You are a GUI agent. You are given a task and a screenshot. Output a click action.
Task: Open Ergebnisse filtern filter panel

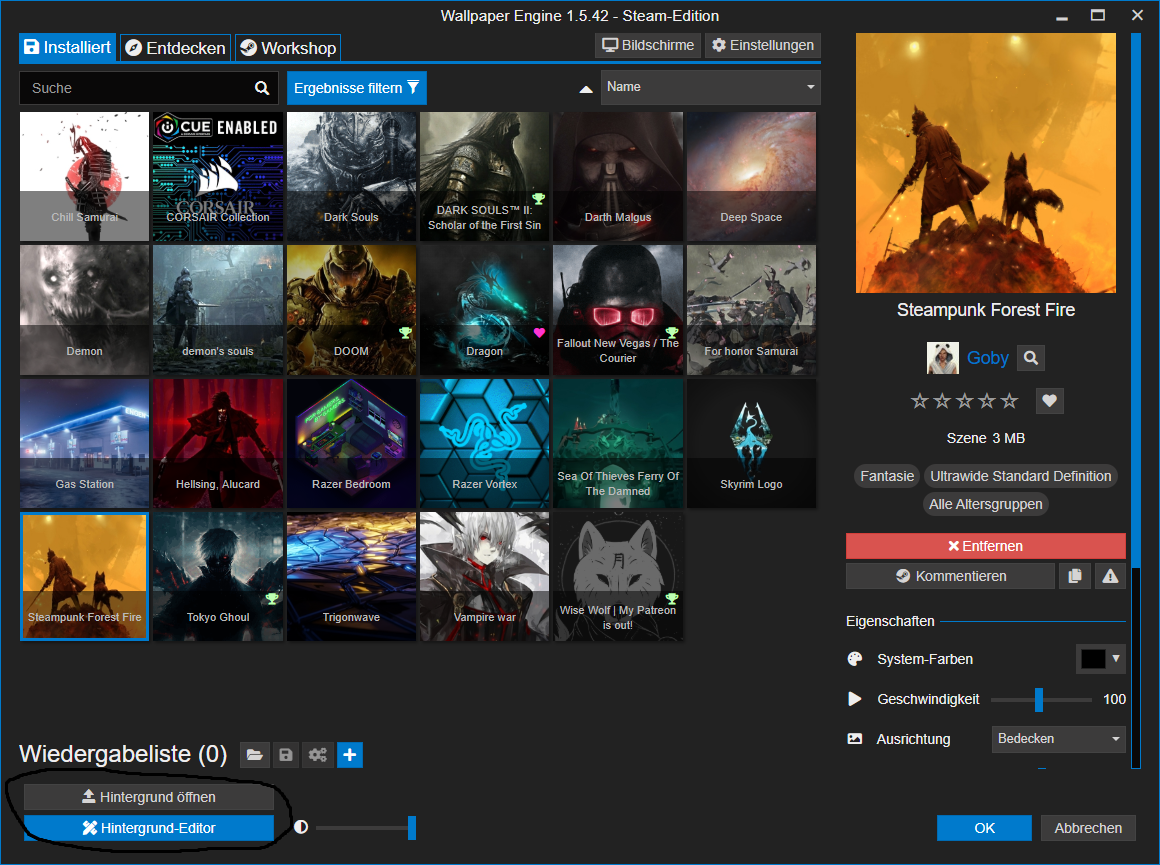357,88
